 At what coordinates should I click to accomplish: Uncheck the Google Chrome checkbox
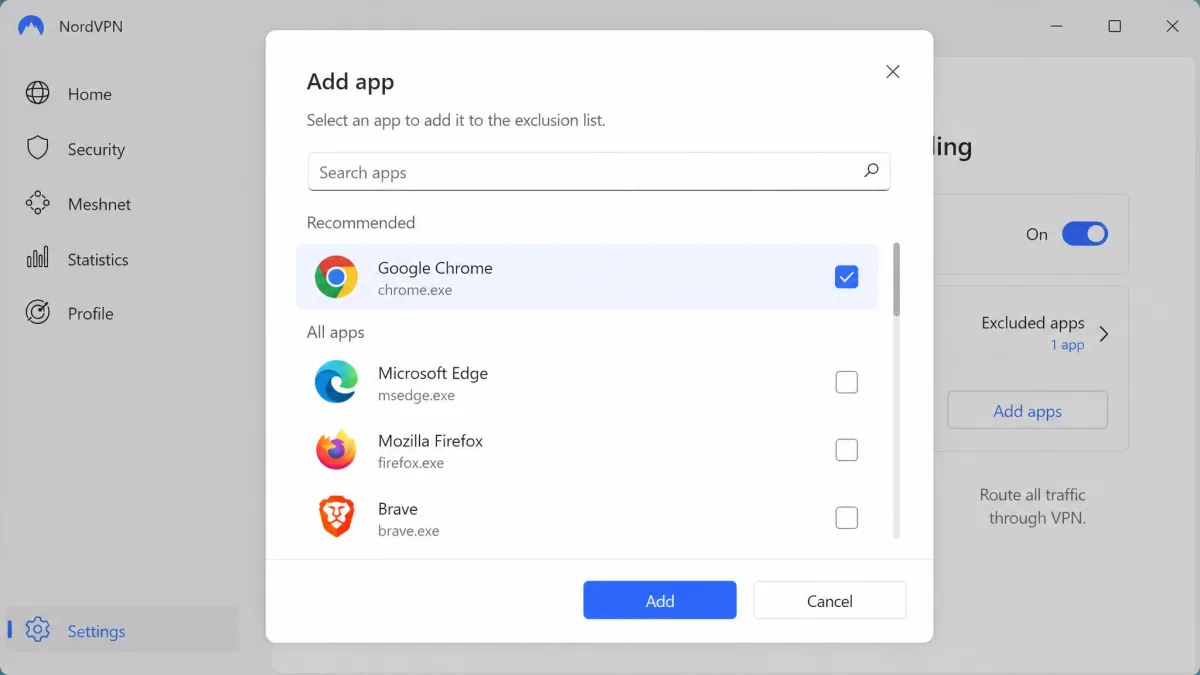click(x=846, y=277)
